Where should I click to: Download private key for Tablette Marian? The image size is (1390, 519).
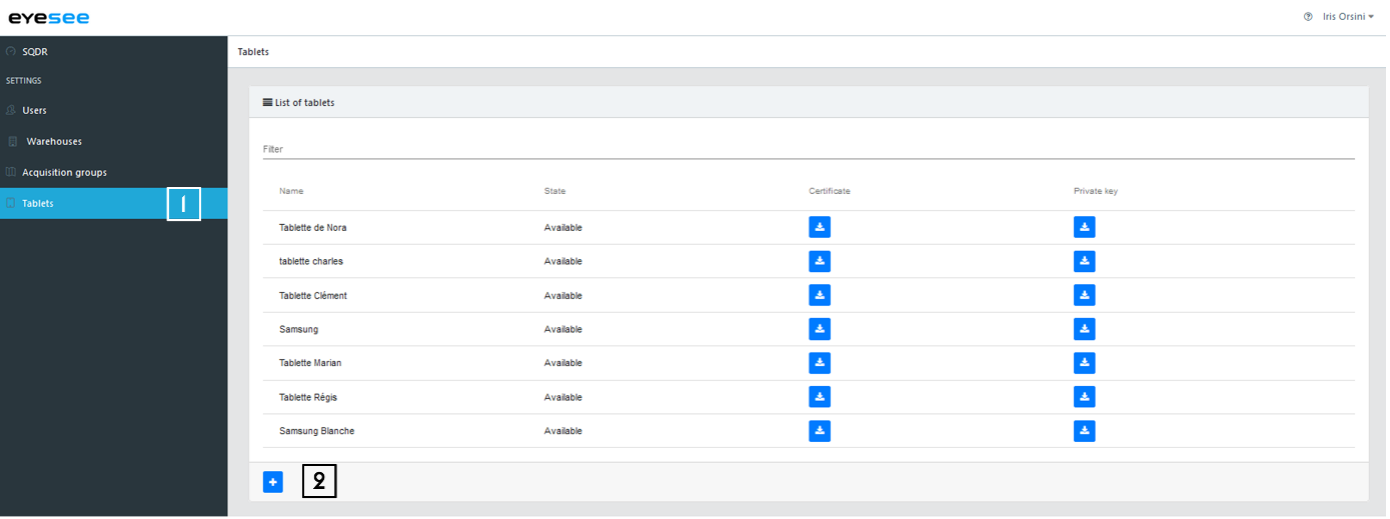coord(1084,363)
